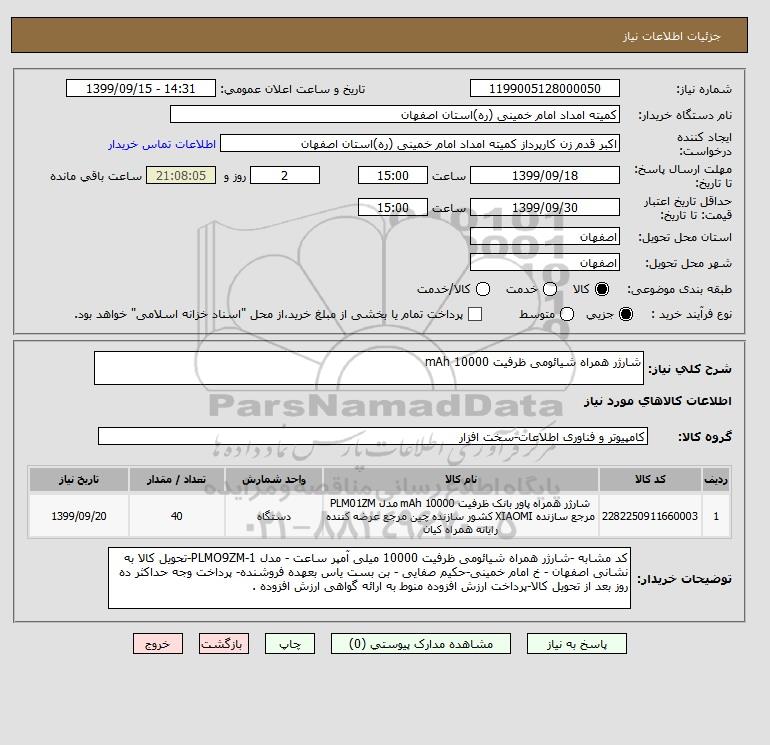The height and width of the screenshot is (745, 770).
Task: Click the need number field 1199005128000050
Action: point(545,89)
